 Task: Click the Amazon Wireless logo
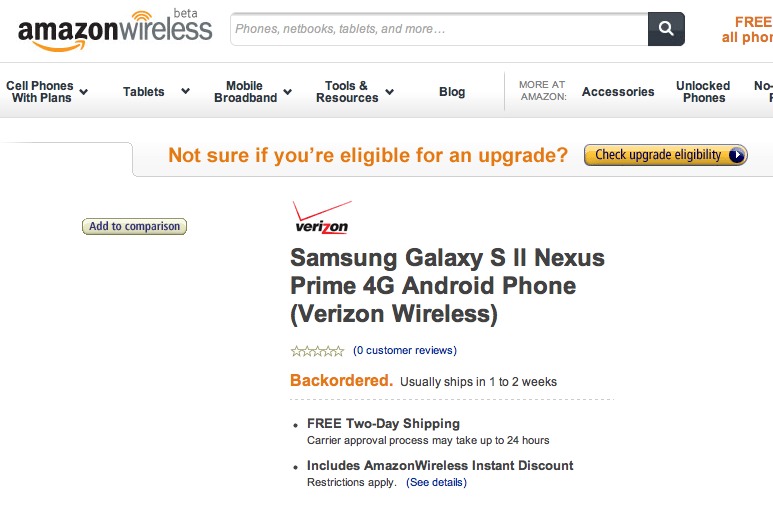click(x=115, y=31)
